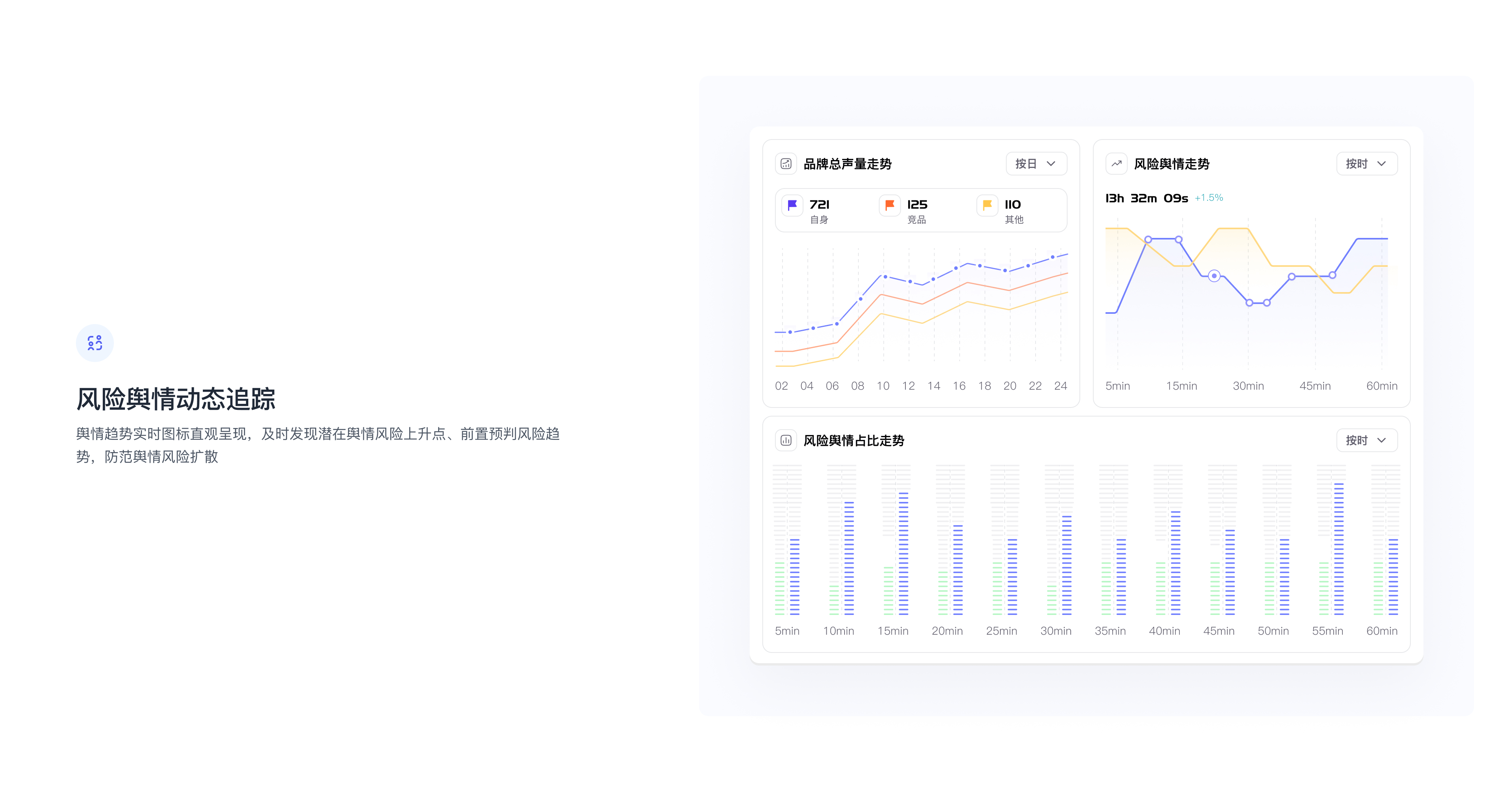
Task: Expand the 按时 dropdown in 风险舆情占比走势 panel
Action: coord(1366,440)
